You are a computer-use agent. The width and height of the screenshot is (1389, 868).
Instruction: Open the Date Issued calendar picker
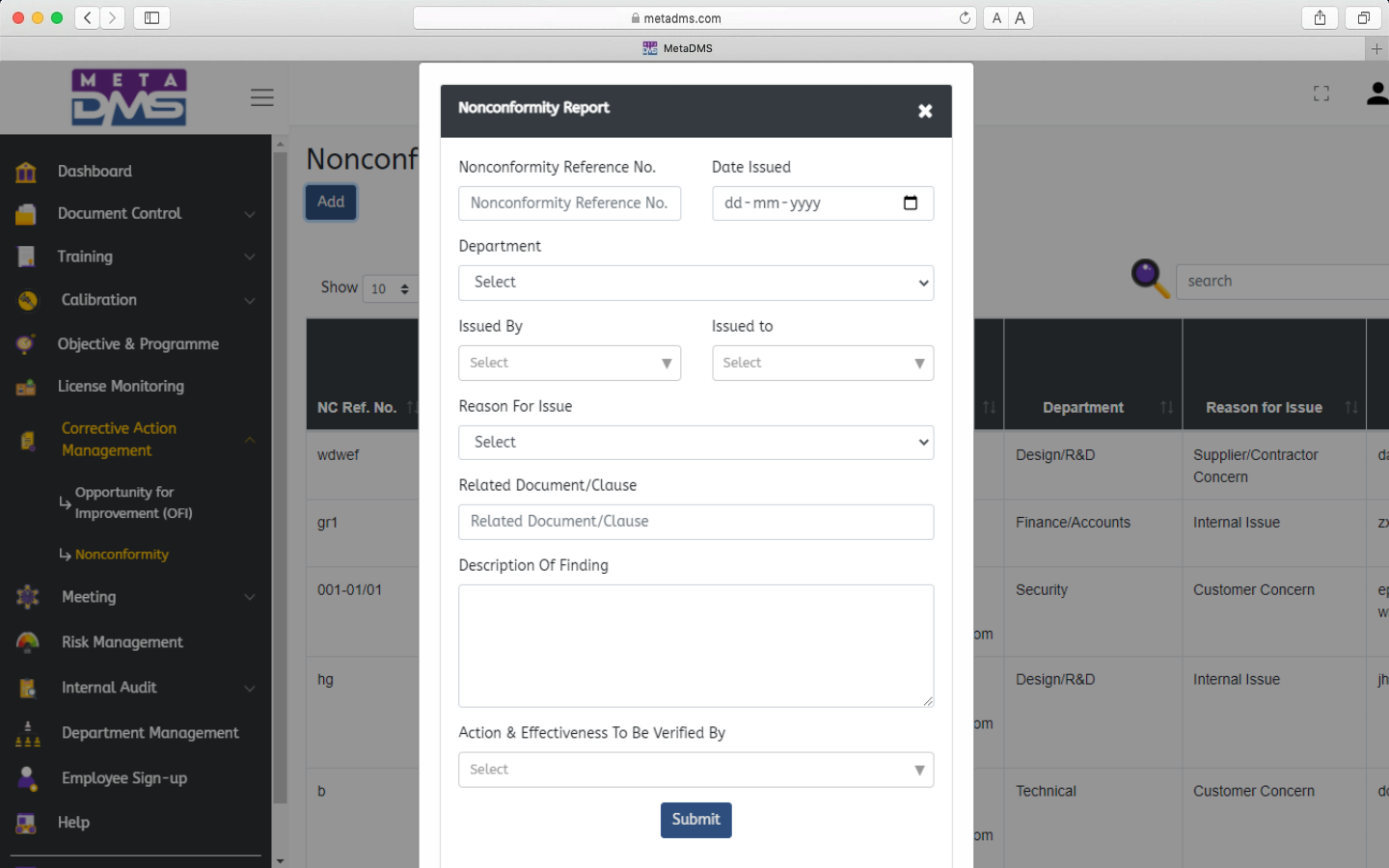coord(910,203)
